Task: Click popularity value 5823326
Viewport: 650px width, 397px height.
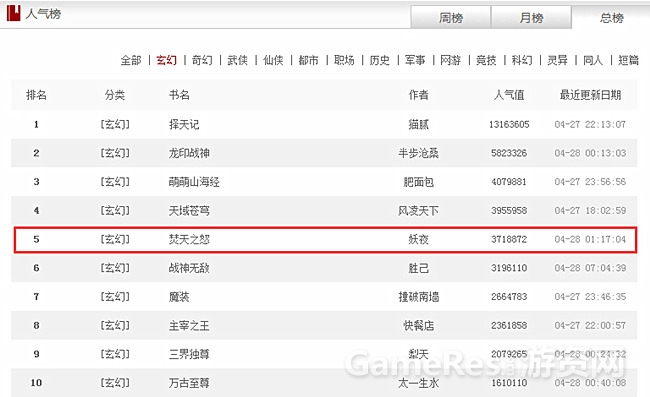Action: coord(509,153)
